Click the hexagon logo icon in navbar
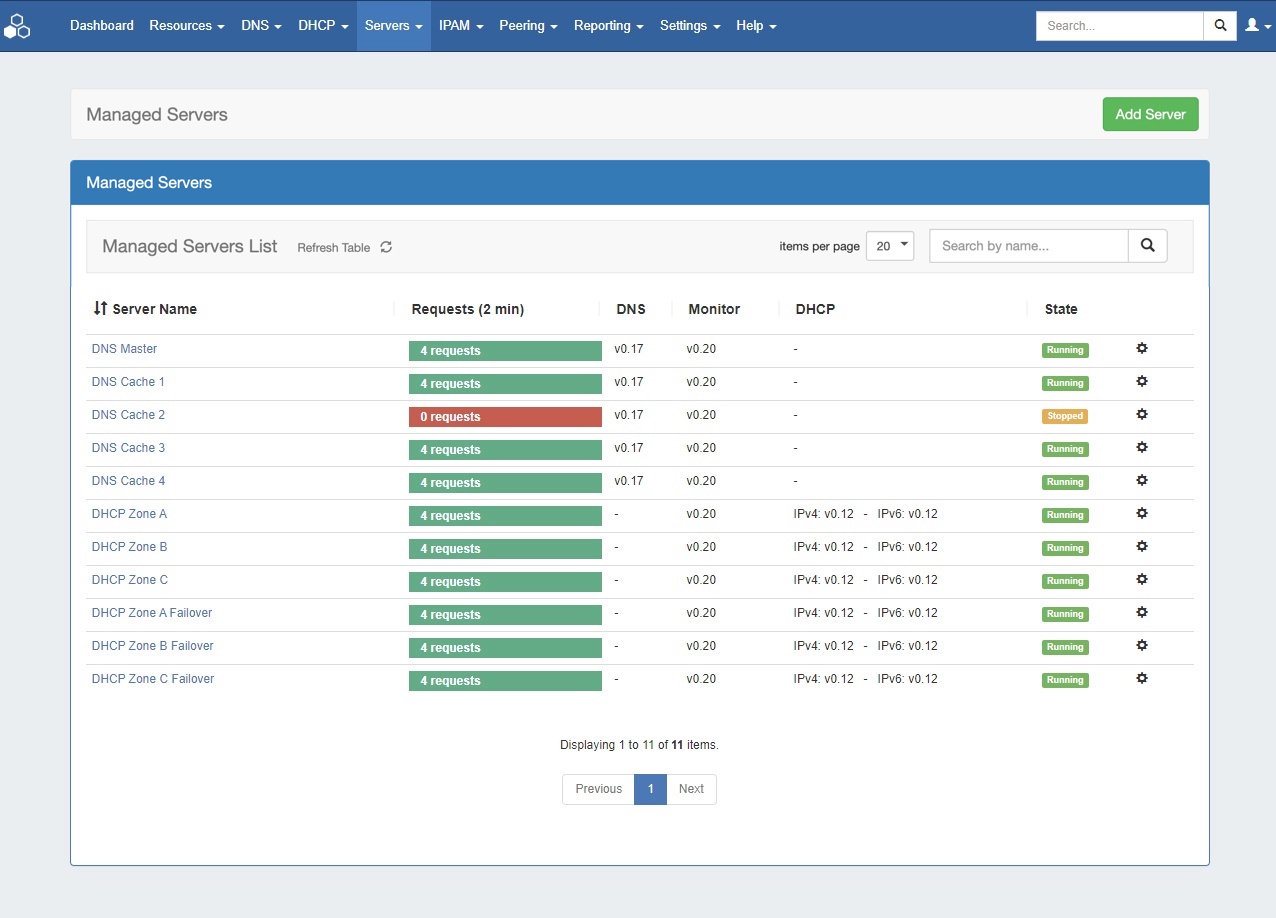The width and height of the screenshot is (1276, 918). pyautogui.click(x=17, y=26)
